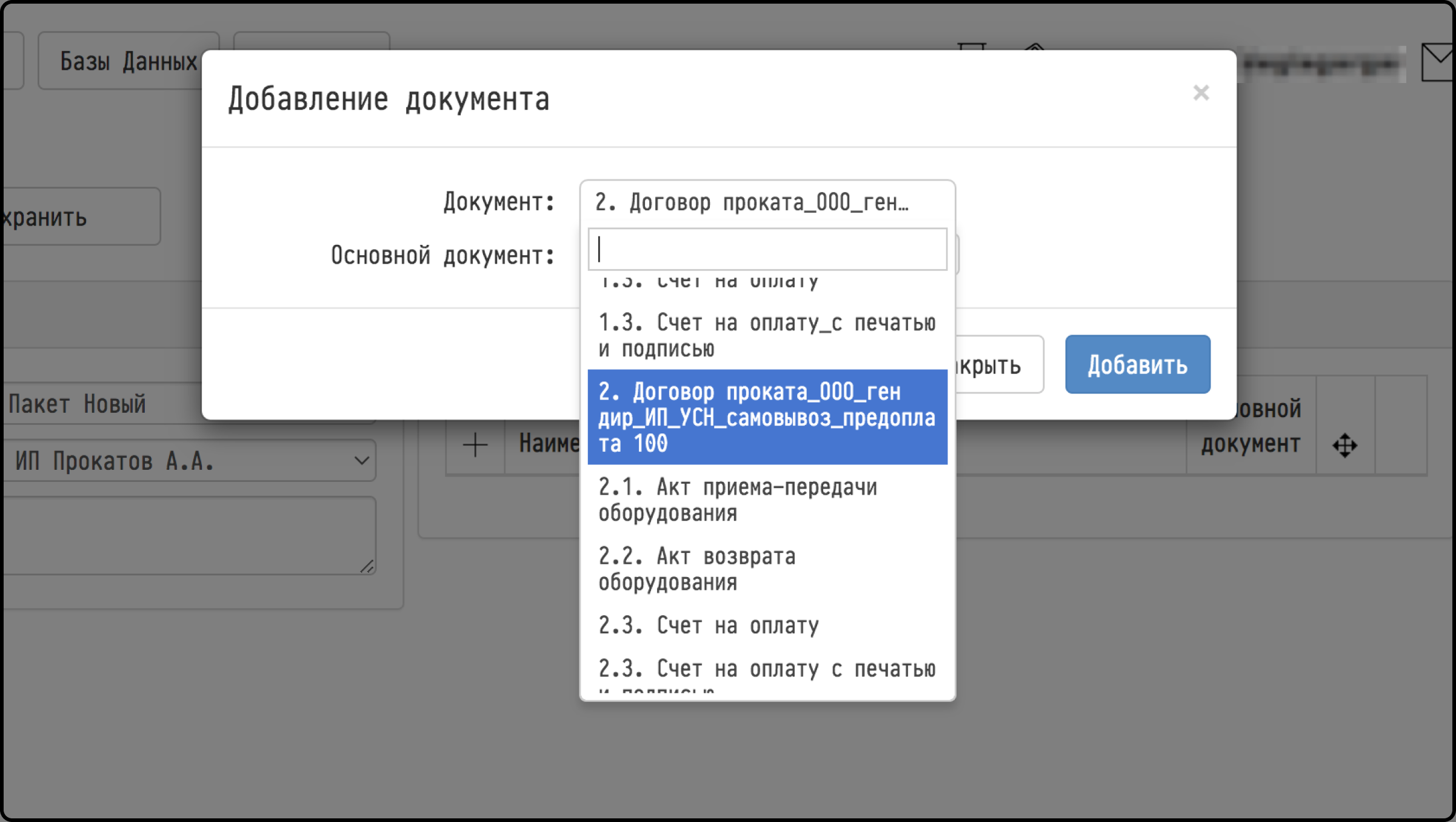Open the Документ dropdown selector
1456x822 pixels.
tap(767, 202)
